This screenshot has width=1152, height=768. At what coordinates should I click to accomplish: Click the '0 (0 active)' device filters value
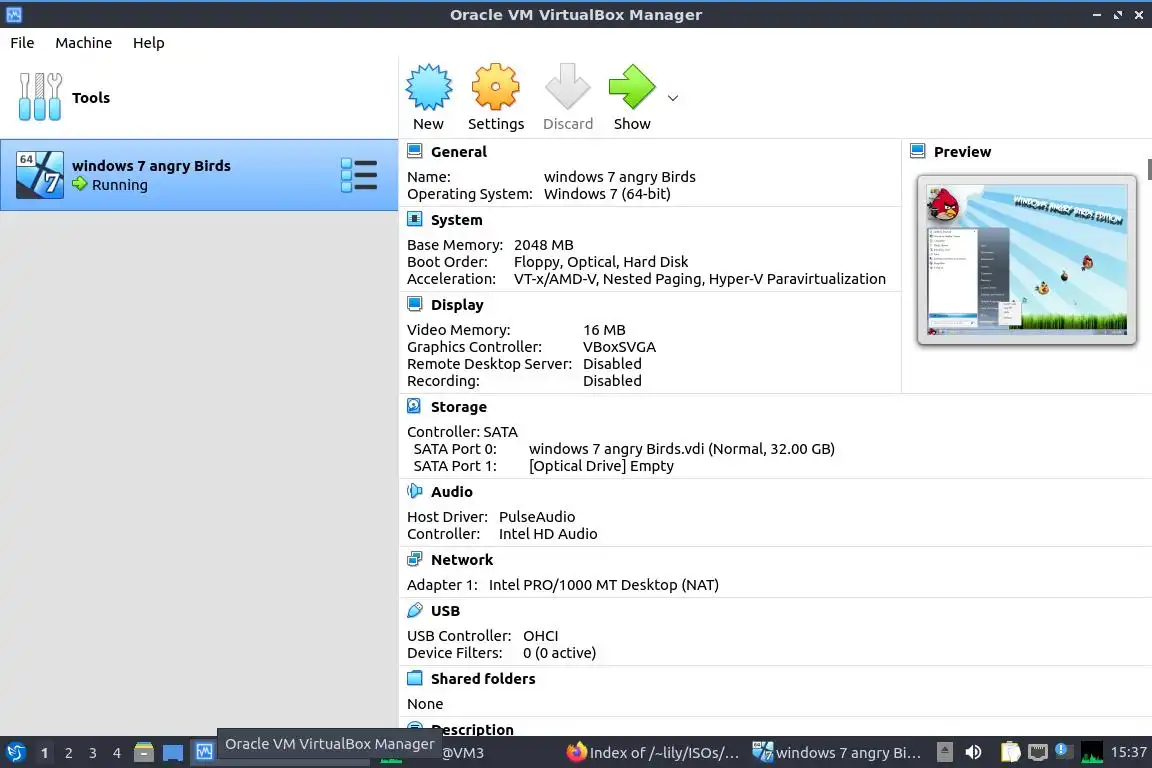(559, 653)
